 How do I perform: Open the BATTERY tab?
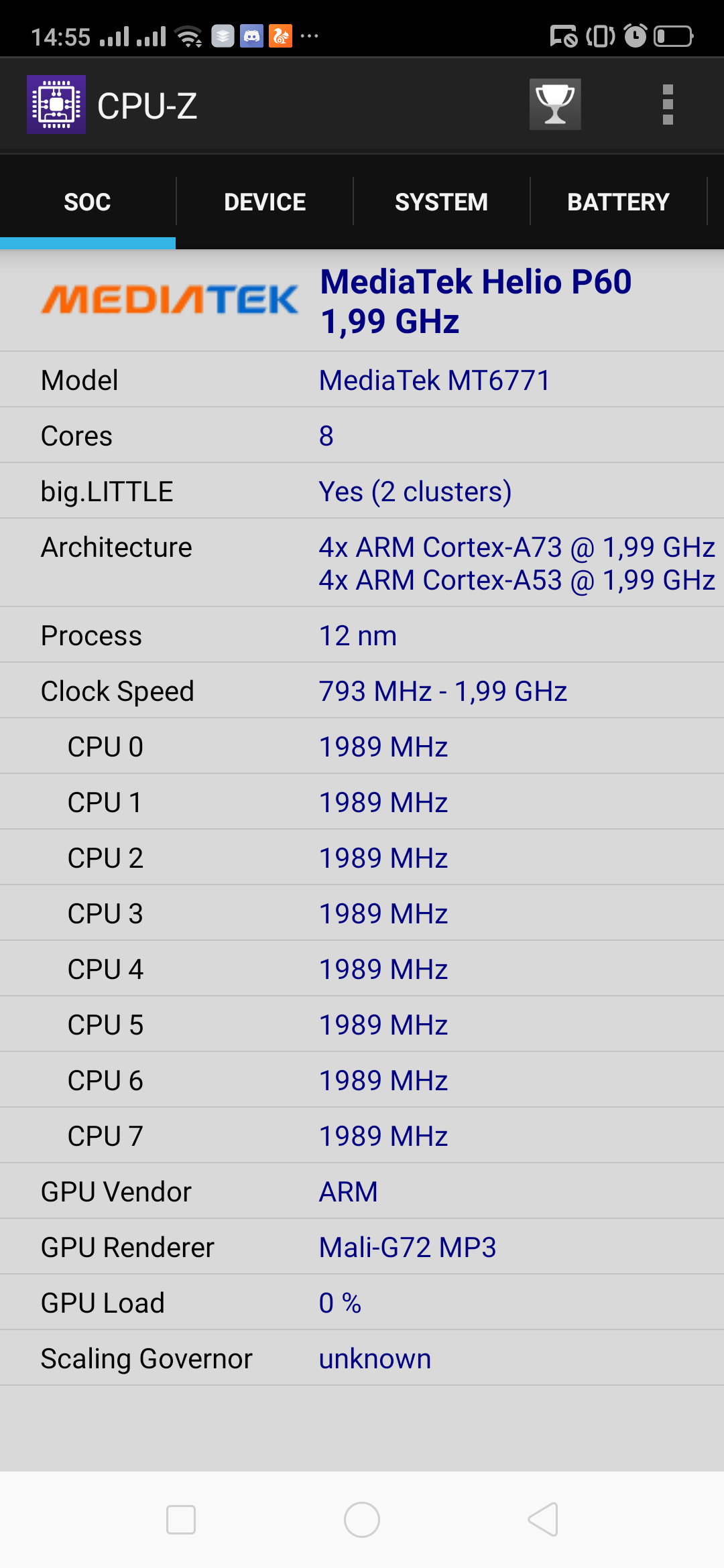[618, 202]
